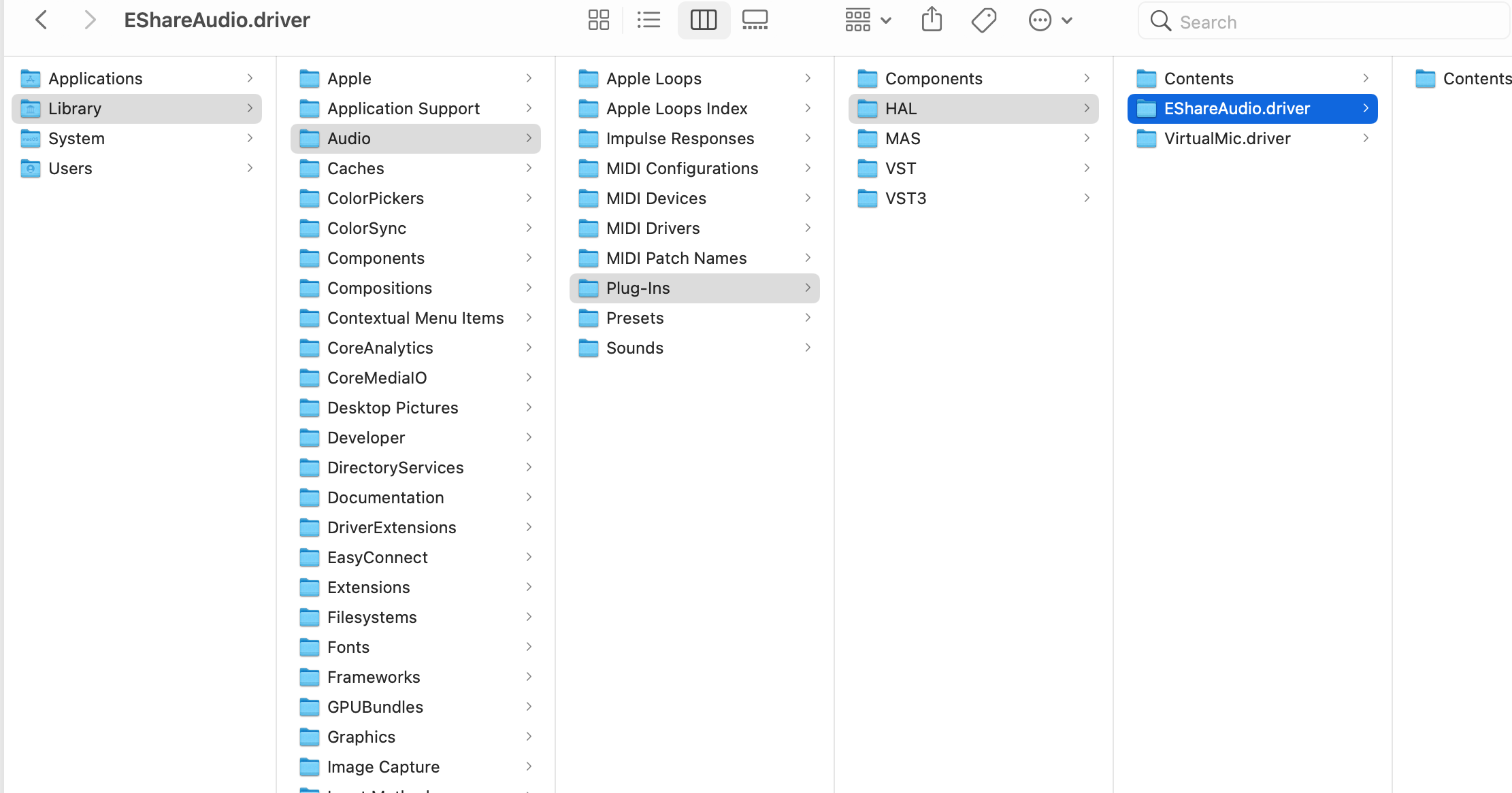
Task: Select the EasyConnect folder
Action: tap(377, 558)
